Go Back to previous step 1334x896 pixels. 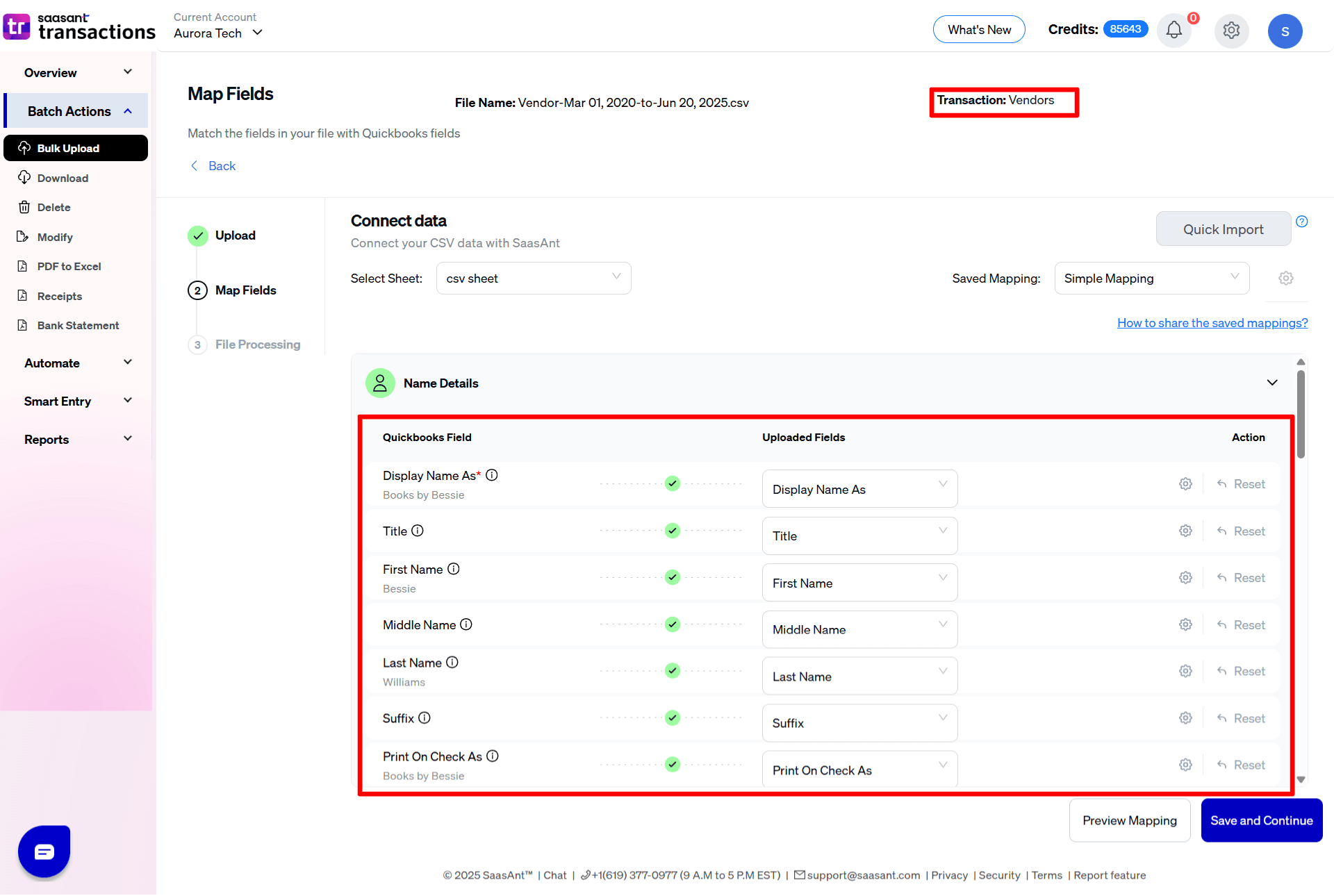[213, 165]
